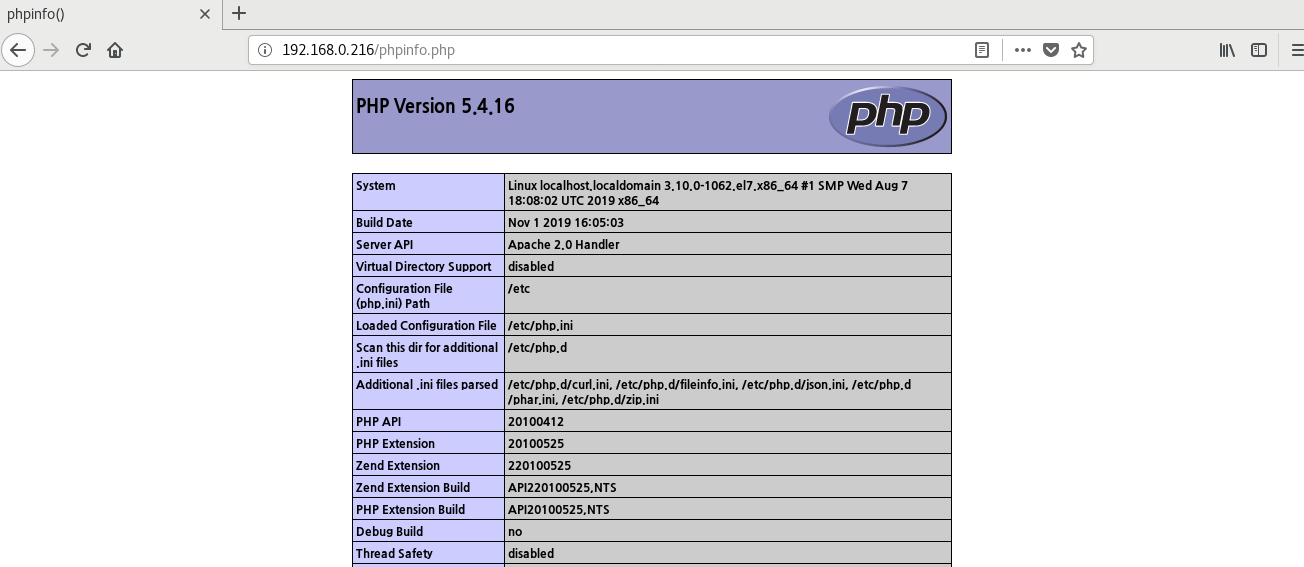This screenshot has width=1304, height=567.
Task: Select the Linux localhost.localdomain system value
Action: click(x=708, y=193)
